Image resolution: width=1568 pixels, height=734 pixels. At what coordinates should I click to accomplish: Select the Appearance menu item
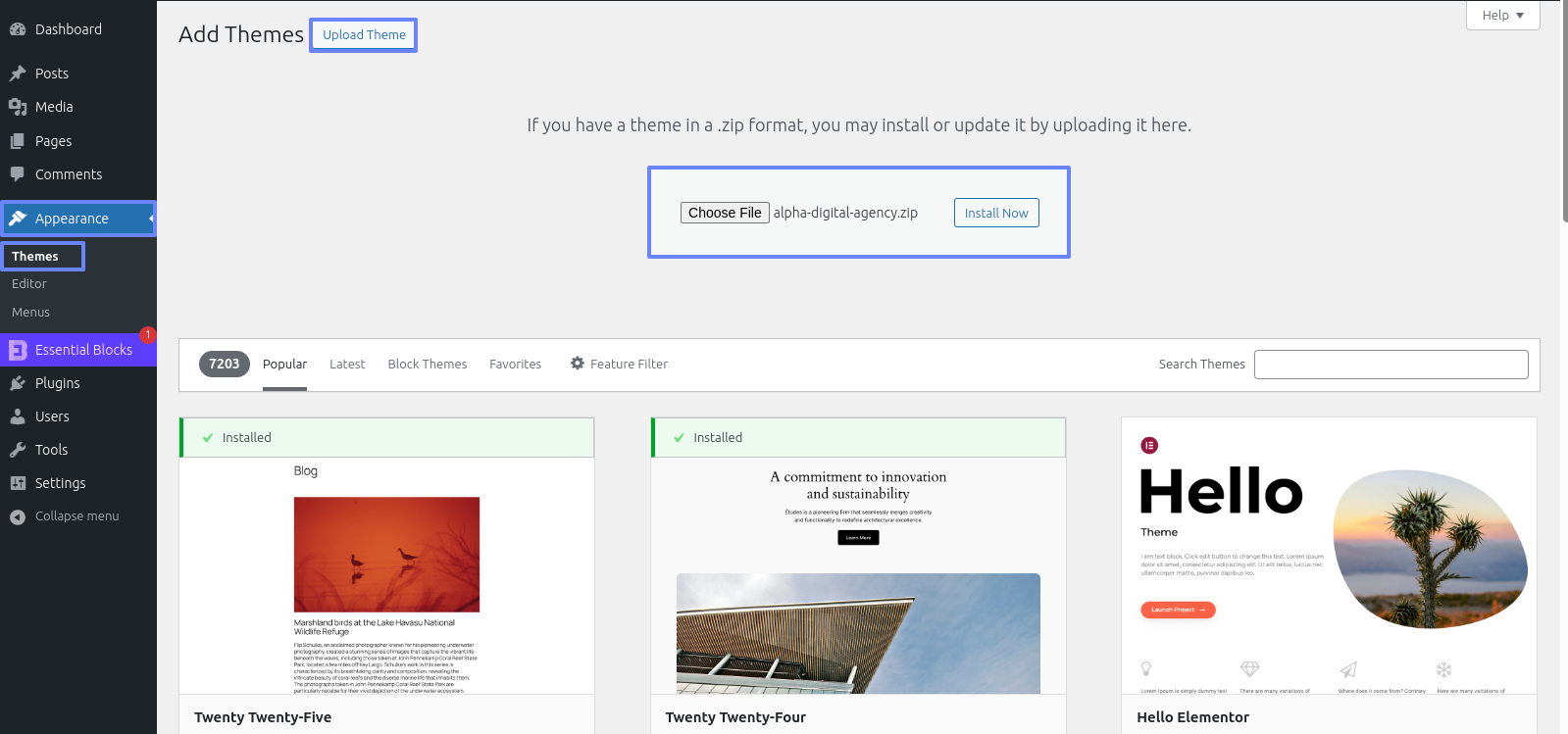78,219
